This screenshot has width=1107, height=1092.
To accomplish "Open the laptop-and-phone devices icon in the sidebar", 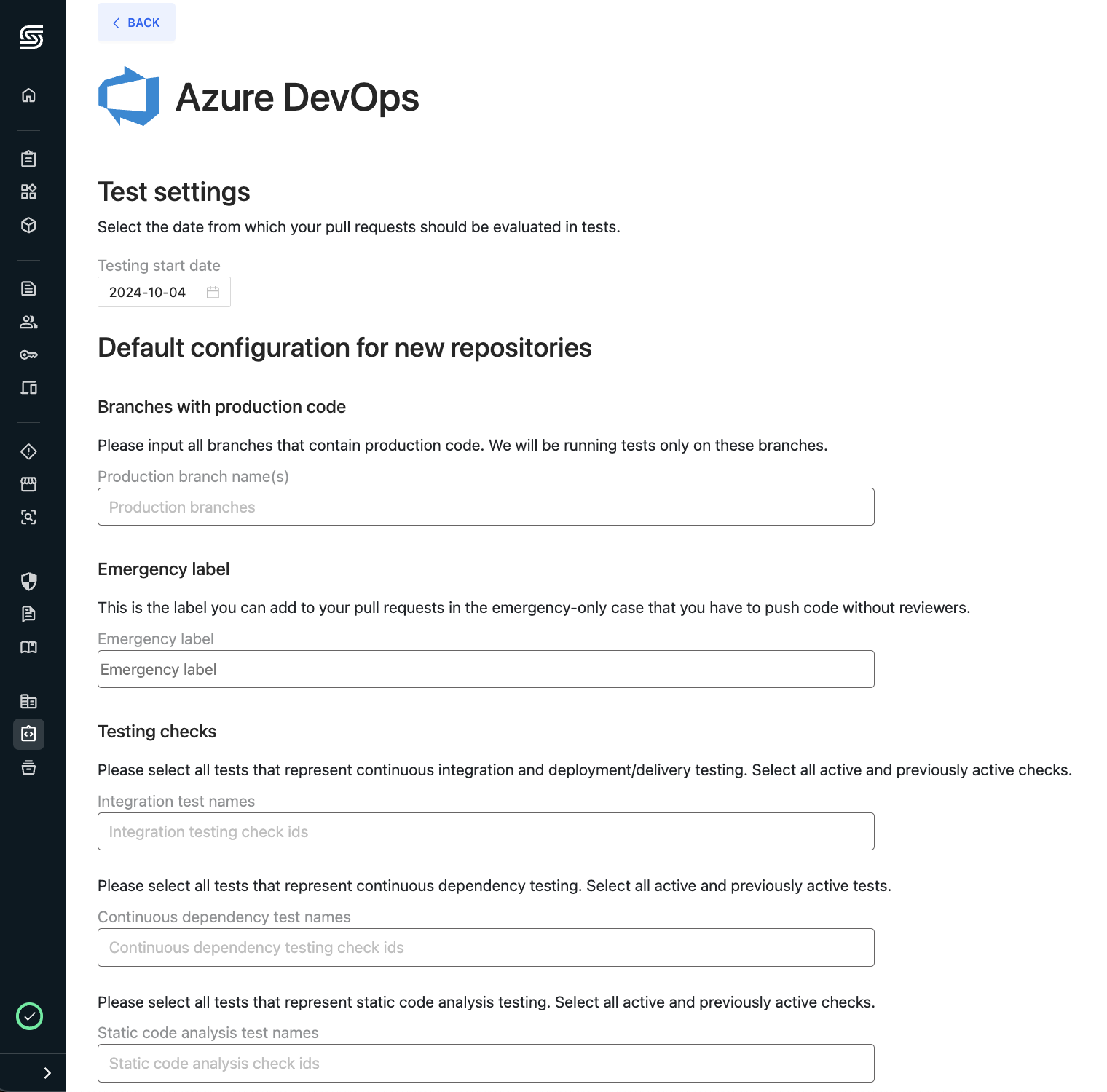I will pos(28,387).
